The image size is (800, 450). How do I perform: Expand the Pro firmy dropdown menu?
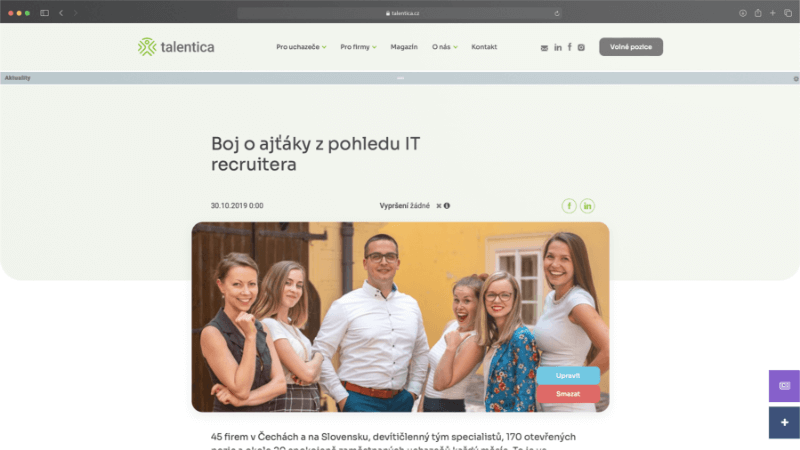coord(358,47)
